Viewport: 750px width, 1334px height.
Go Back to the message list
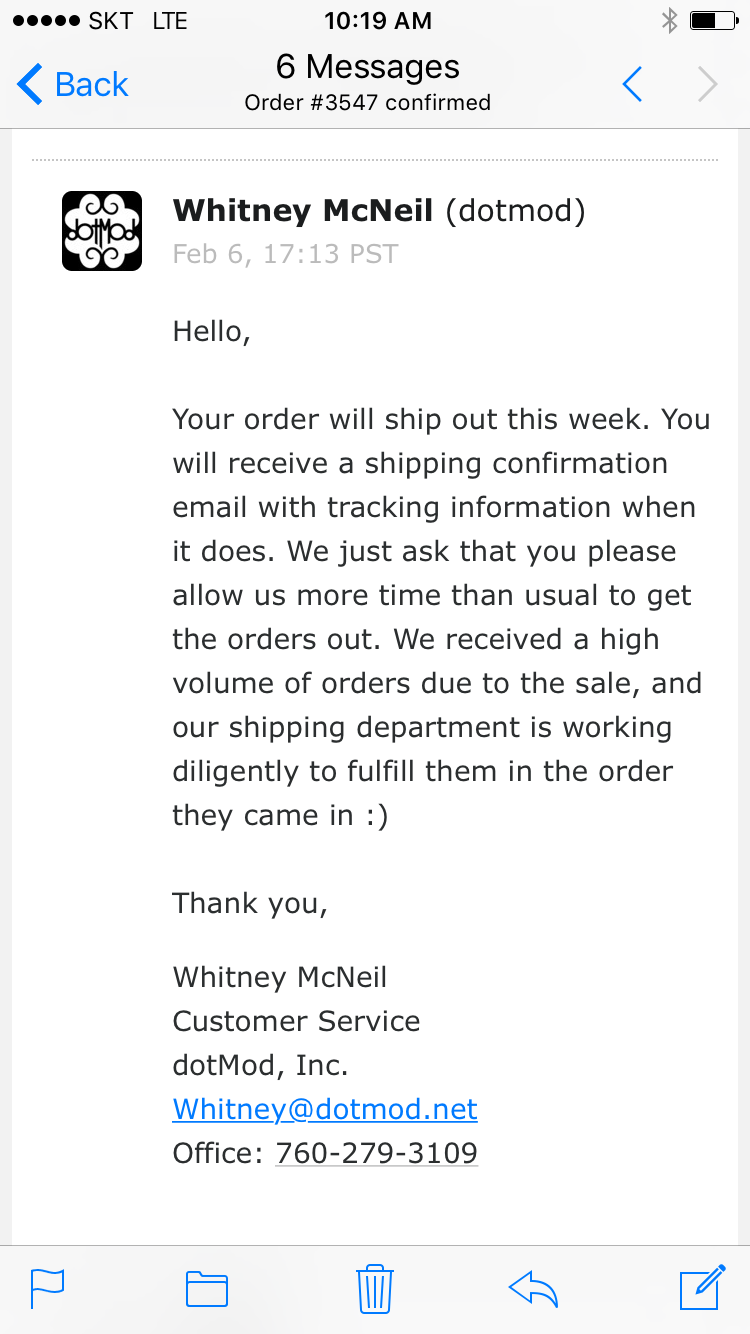pos(73,85)
